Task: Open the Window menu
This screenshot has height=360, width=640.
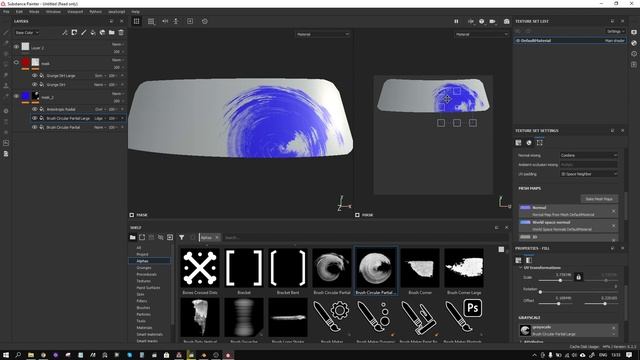Action: point(53,12)
